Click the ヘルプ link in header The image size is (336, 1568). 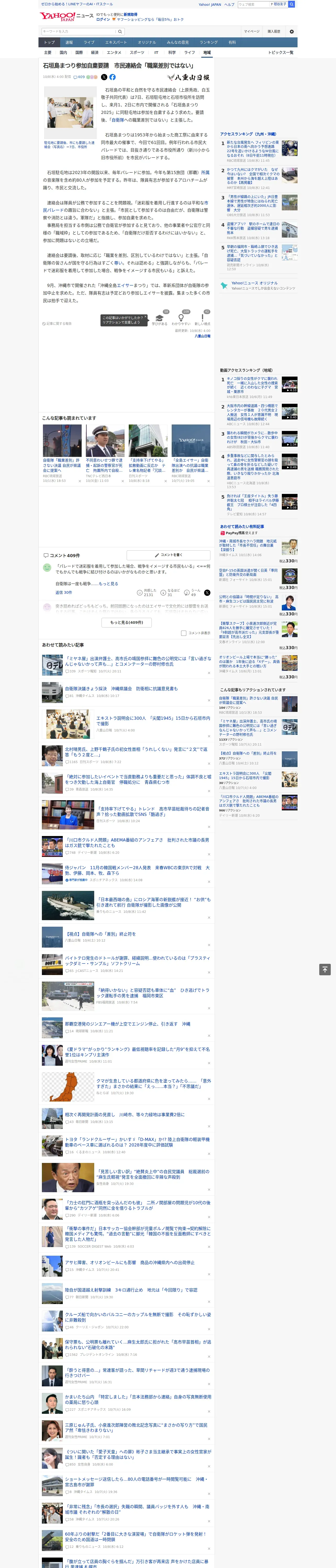tap(229, 4)
